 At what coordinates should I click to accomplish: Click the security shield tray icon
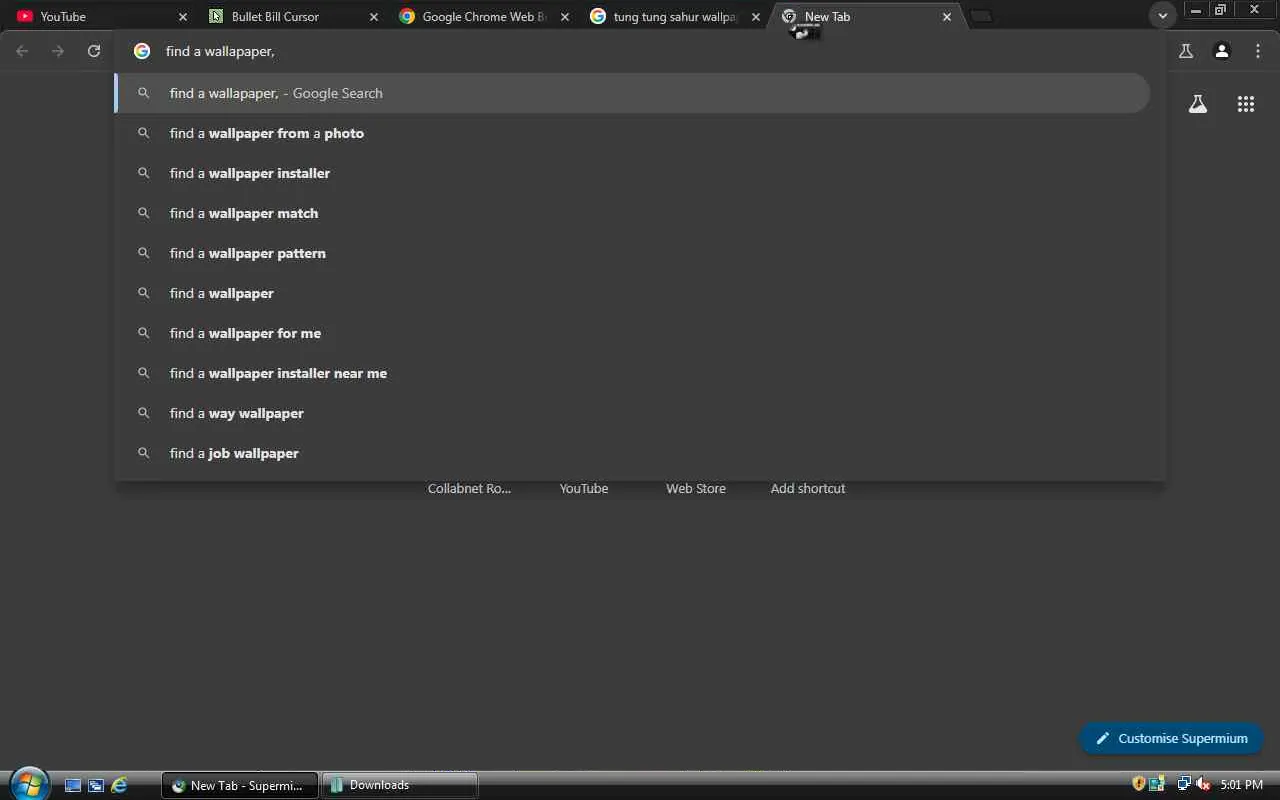(x=1139, y=785)
